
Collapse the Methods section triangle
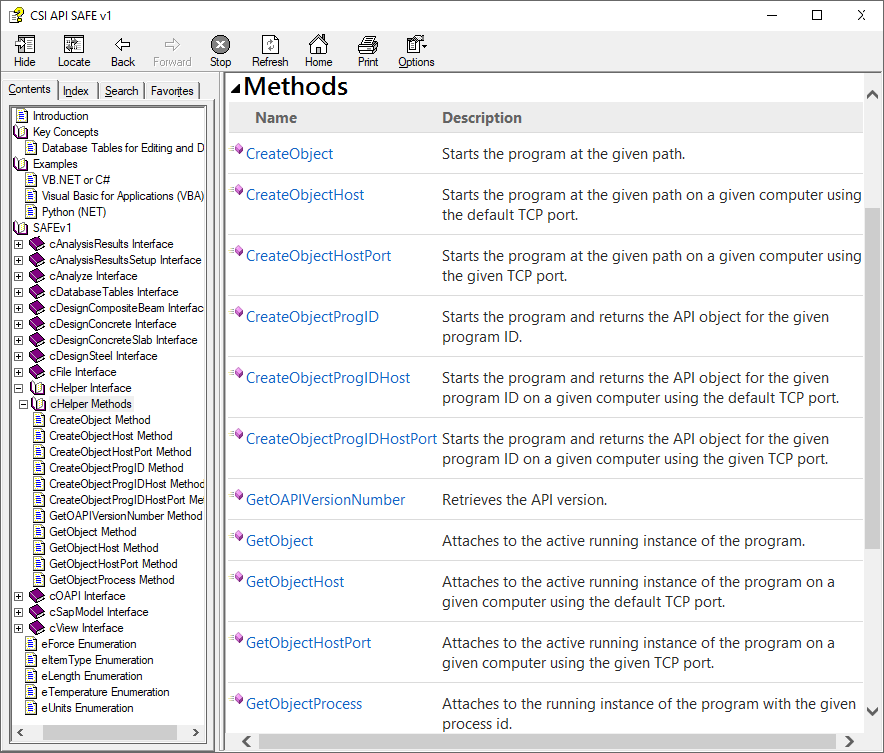tap(236, 88)
